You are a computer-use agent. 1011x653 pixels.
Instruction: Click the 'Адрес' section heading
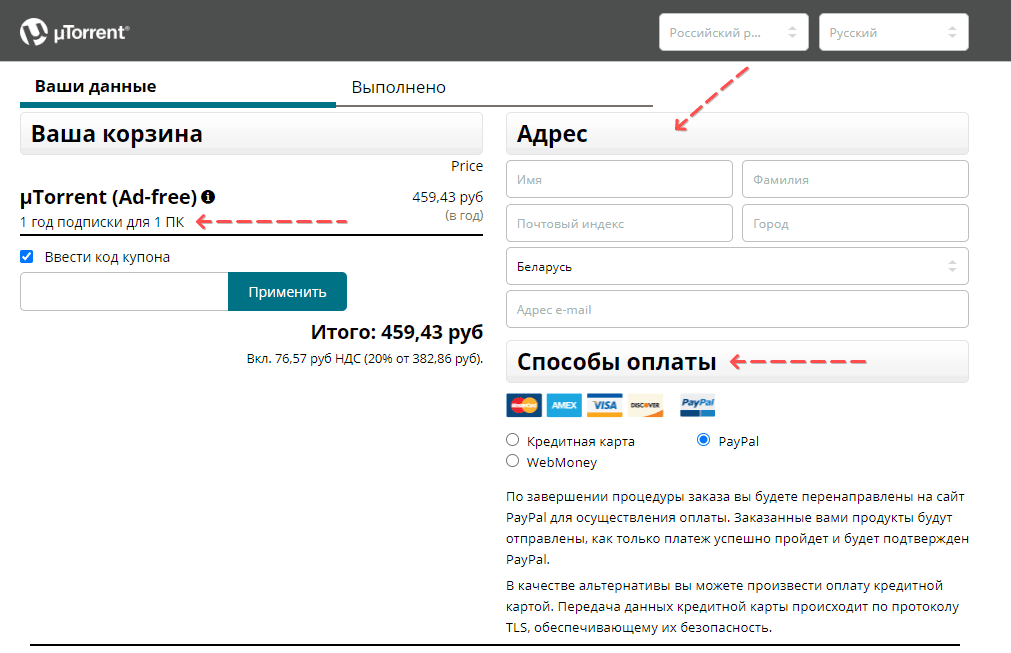point(552,134)
